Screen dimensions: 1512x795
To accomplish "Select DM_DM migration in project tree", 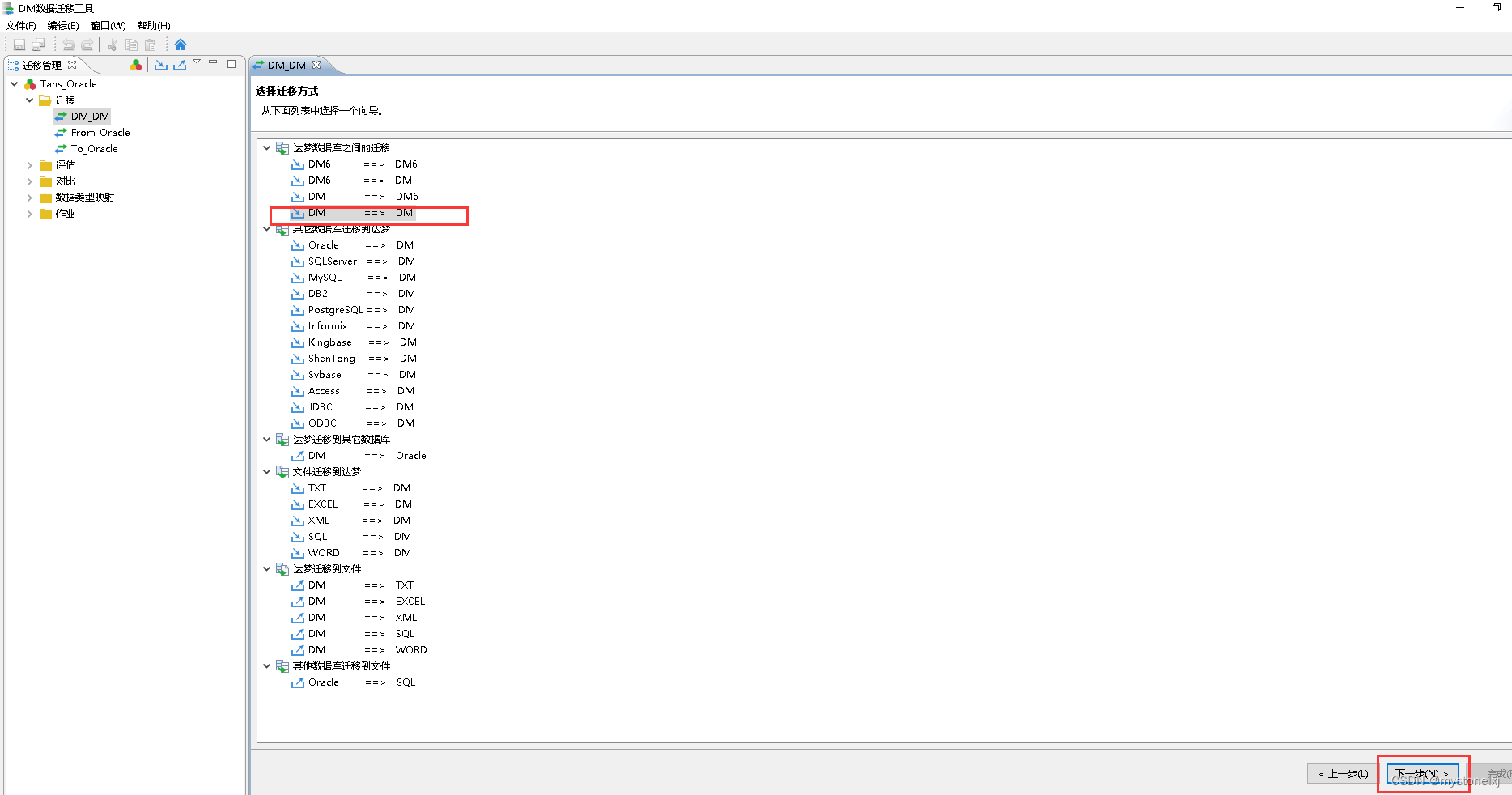I will coord(82,117).
